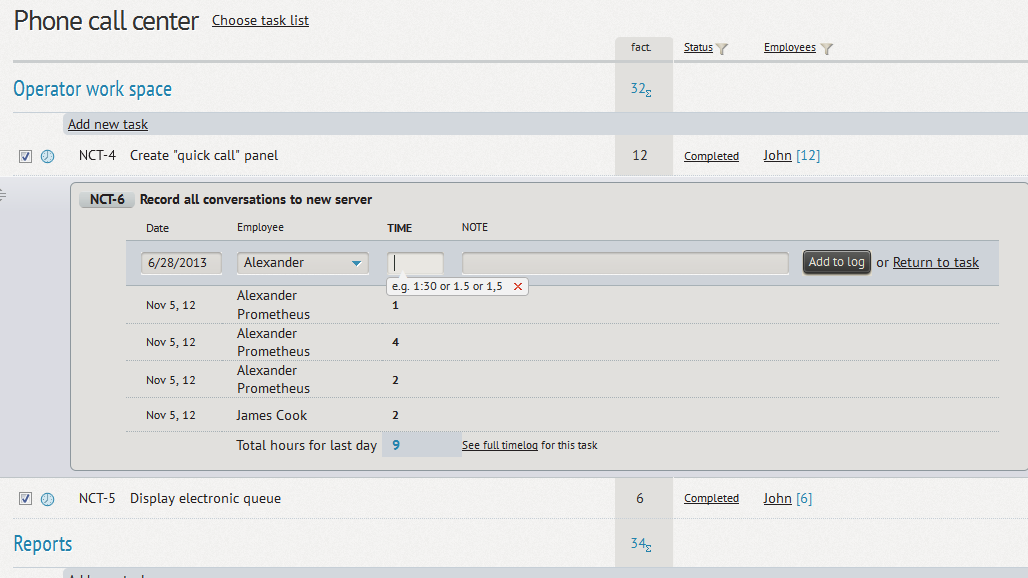Viewport: 1028px width, 578px height.
Task: Open the Employees column filter funnel
Action: click(827, 48)
